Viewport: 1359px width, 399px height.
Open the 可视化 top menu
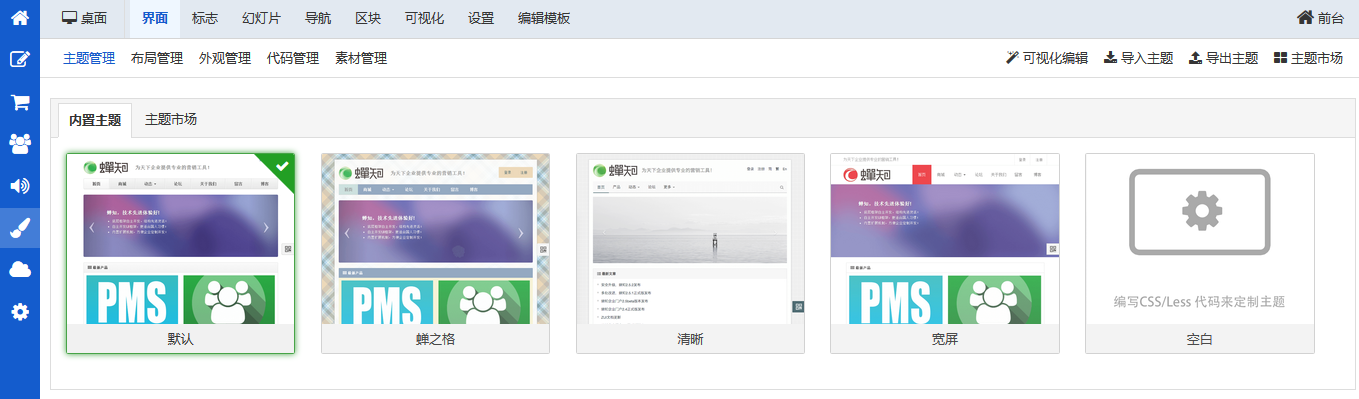pos(425,18)
